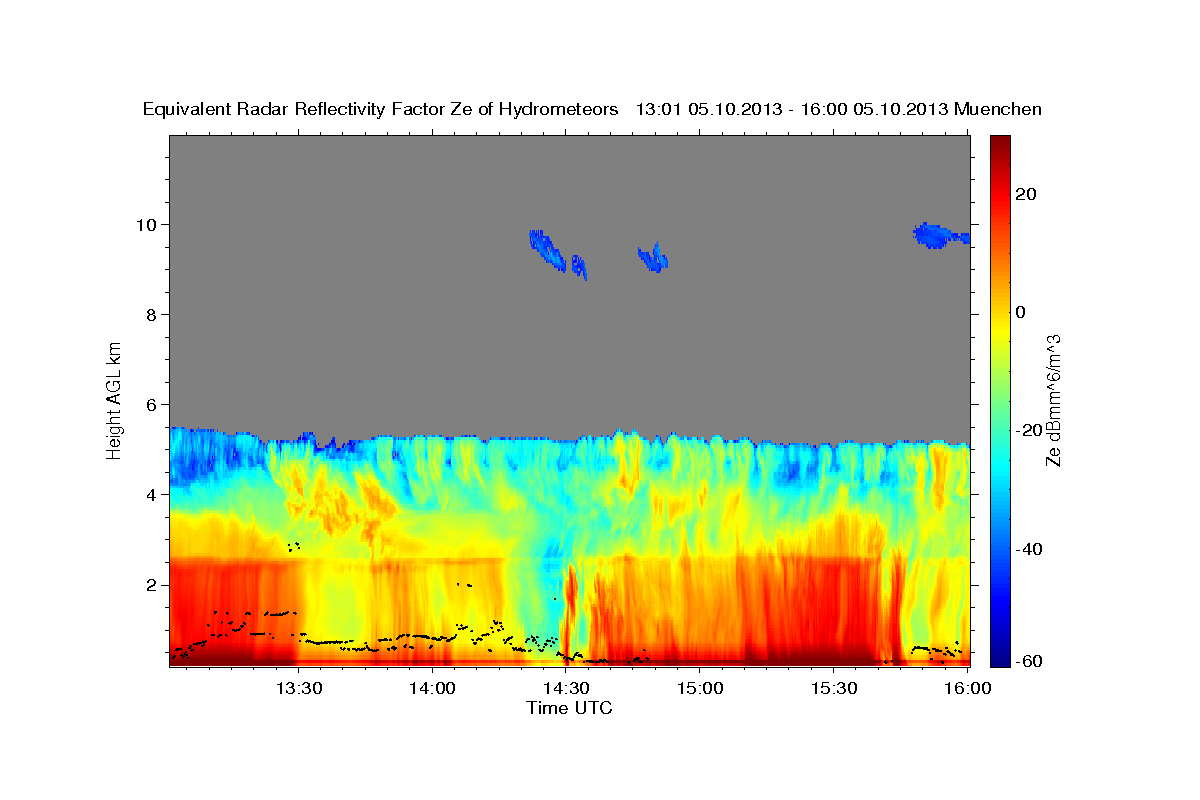Click the 'Muenchen' location label in title
1200x800 pixels.
pos(998,109)
